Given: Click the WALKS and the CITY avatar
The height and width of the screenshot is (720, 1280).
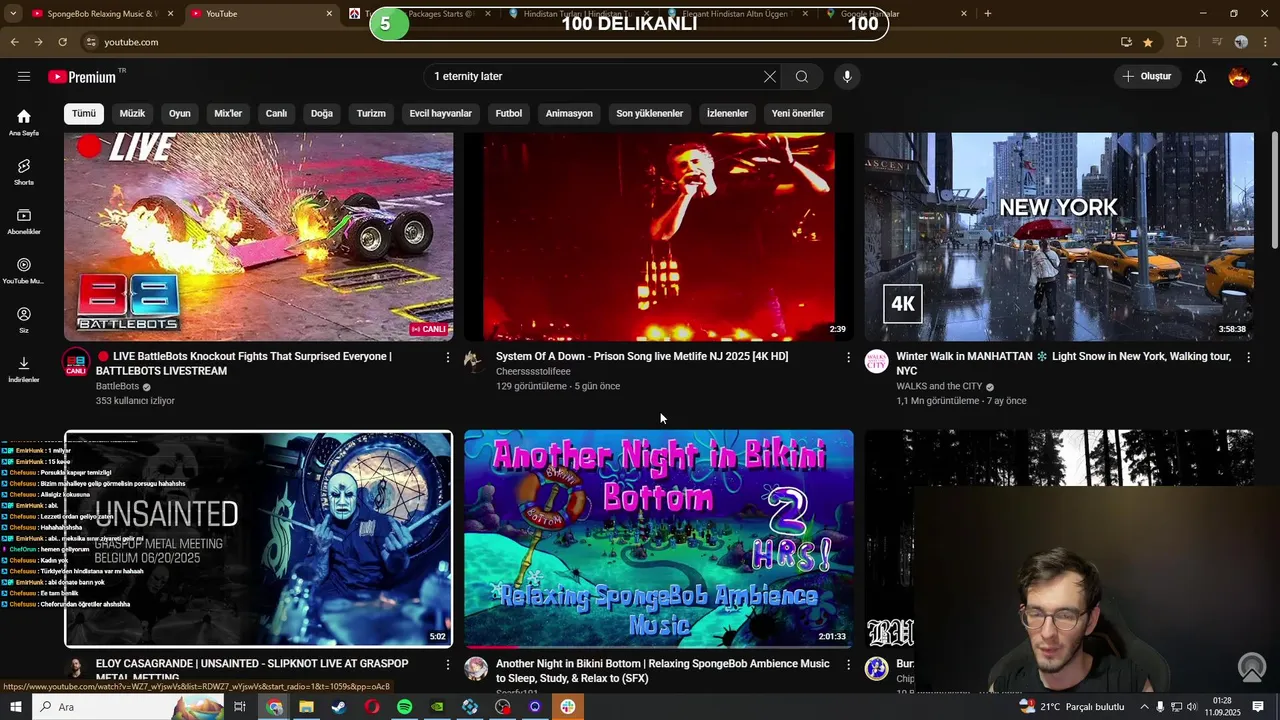Looking at the screenshot, I should click(876, 361).
